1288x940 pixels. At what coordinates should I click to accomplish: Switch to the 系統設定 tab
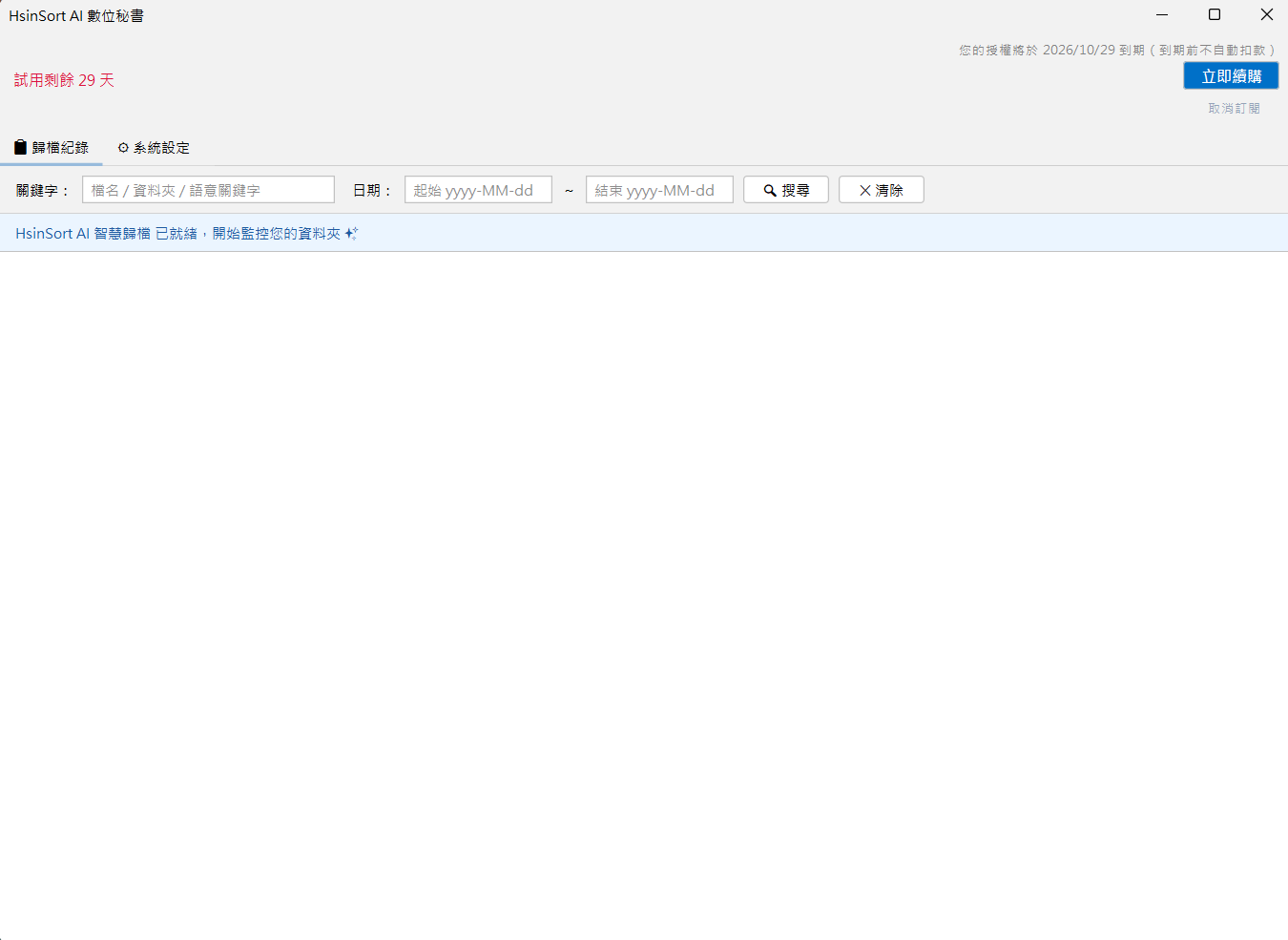[x=154, y=148]
